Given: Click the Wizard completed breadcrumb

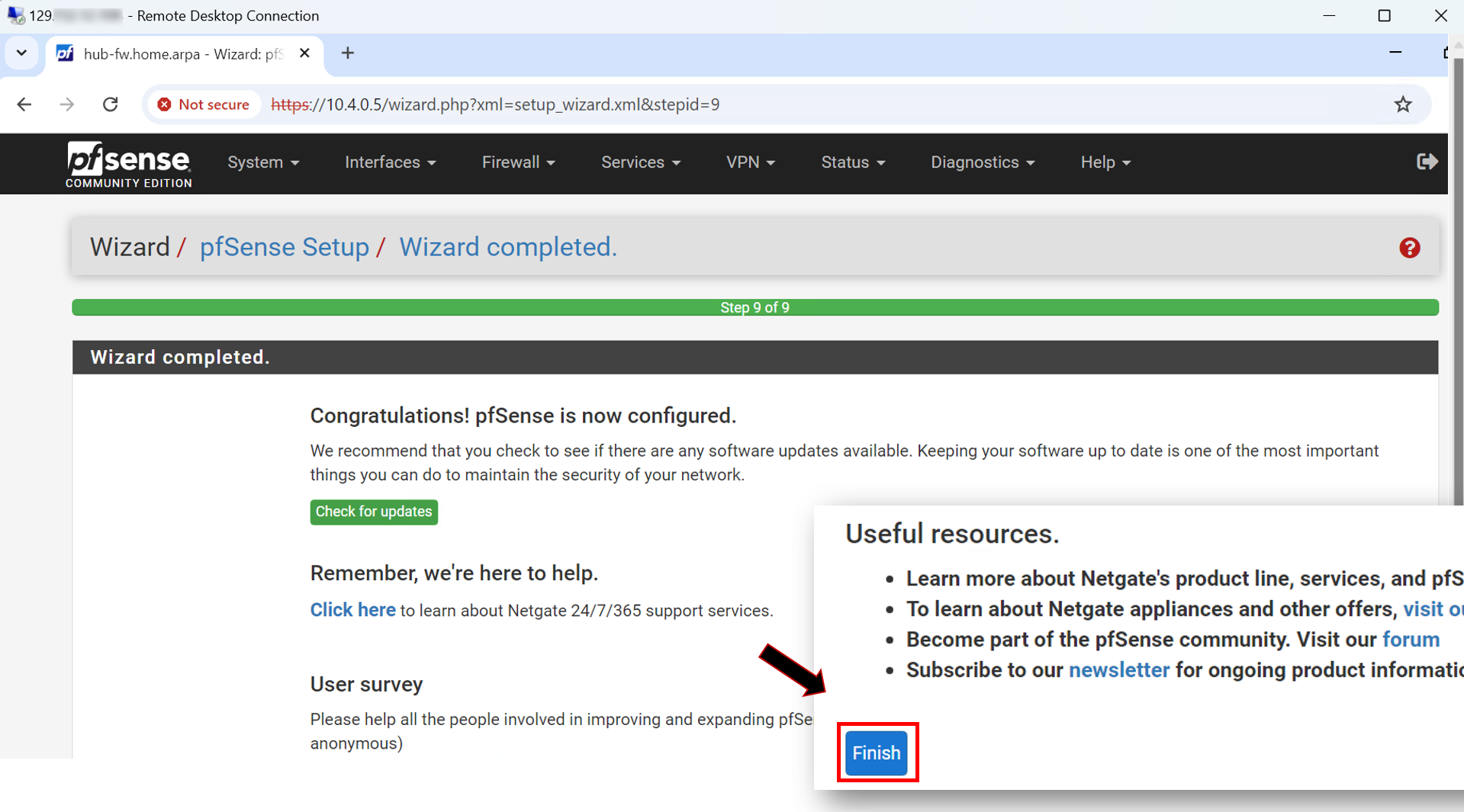Looking at the screenshot, I should (508, 247).
